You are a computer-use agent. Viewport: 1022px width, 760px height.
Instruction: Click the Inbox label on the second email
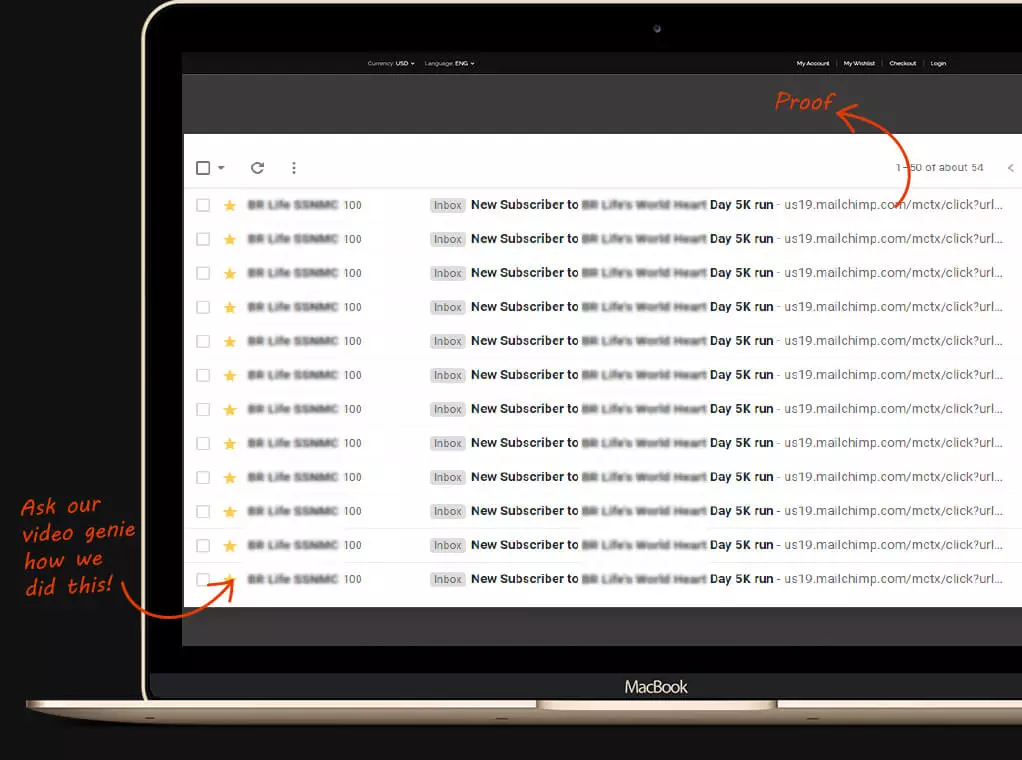pyautogui.click(x=448, y=240)
